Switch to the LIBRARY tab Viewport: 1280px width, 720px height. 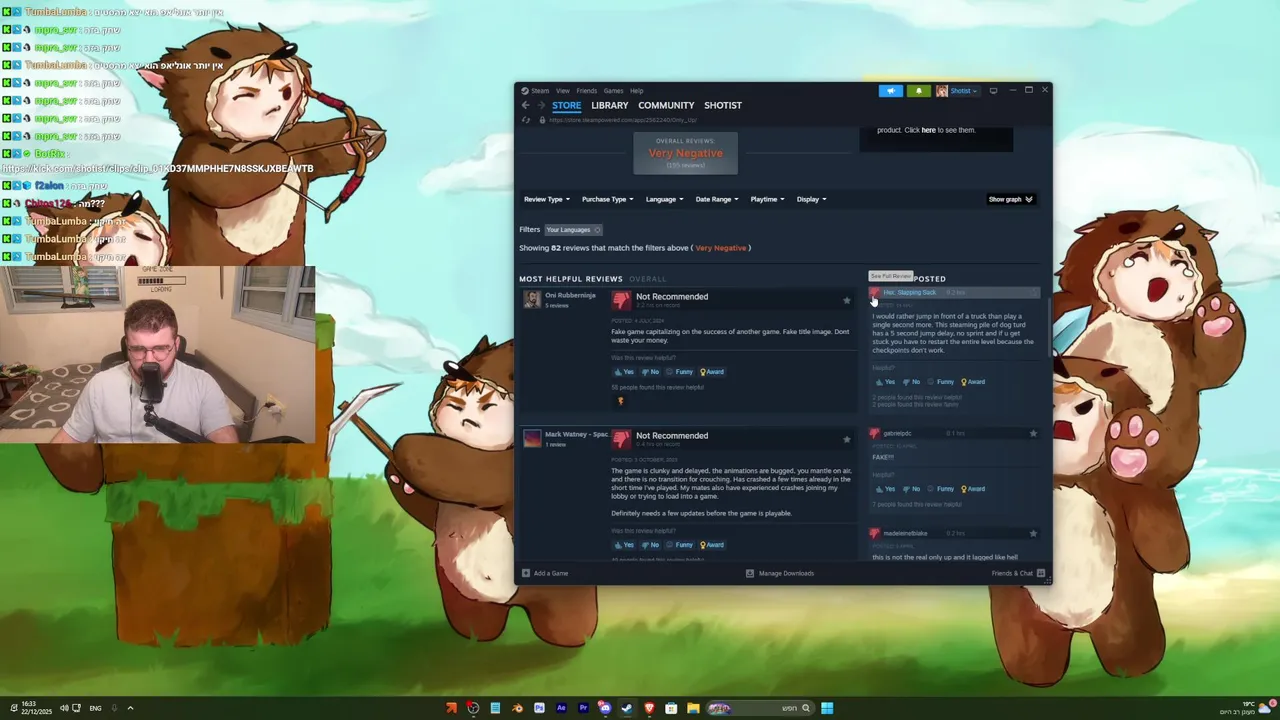[x=610, y=105]
